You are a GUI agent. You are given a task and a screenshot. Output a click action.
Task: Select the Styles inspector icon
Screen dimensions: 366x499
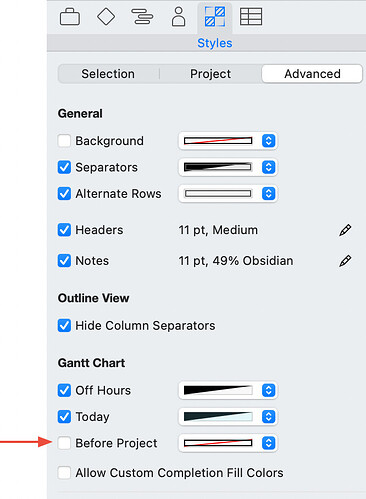(215, 17)
